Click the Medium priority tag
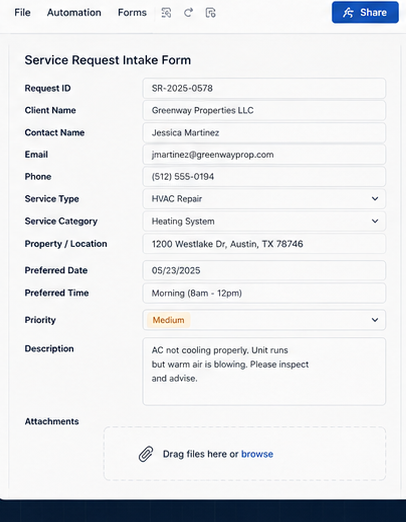This screenshot has height=522, width=406. point(168,320)
